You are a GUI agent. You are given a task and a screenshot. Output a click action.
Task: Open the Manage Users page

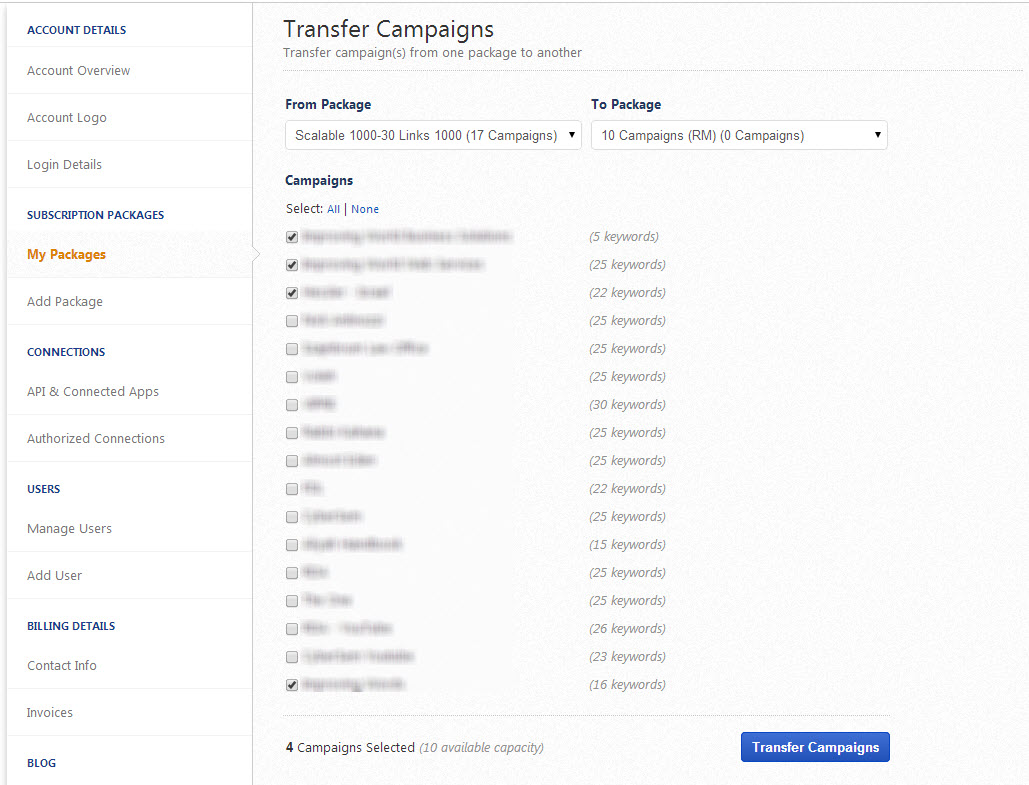pos(69,529)
